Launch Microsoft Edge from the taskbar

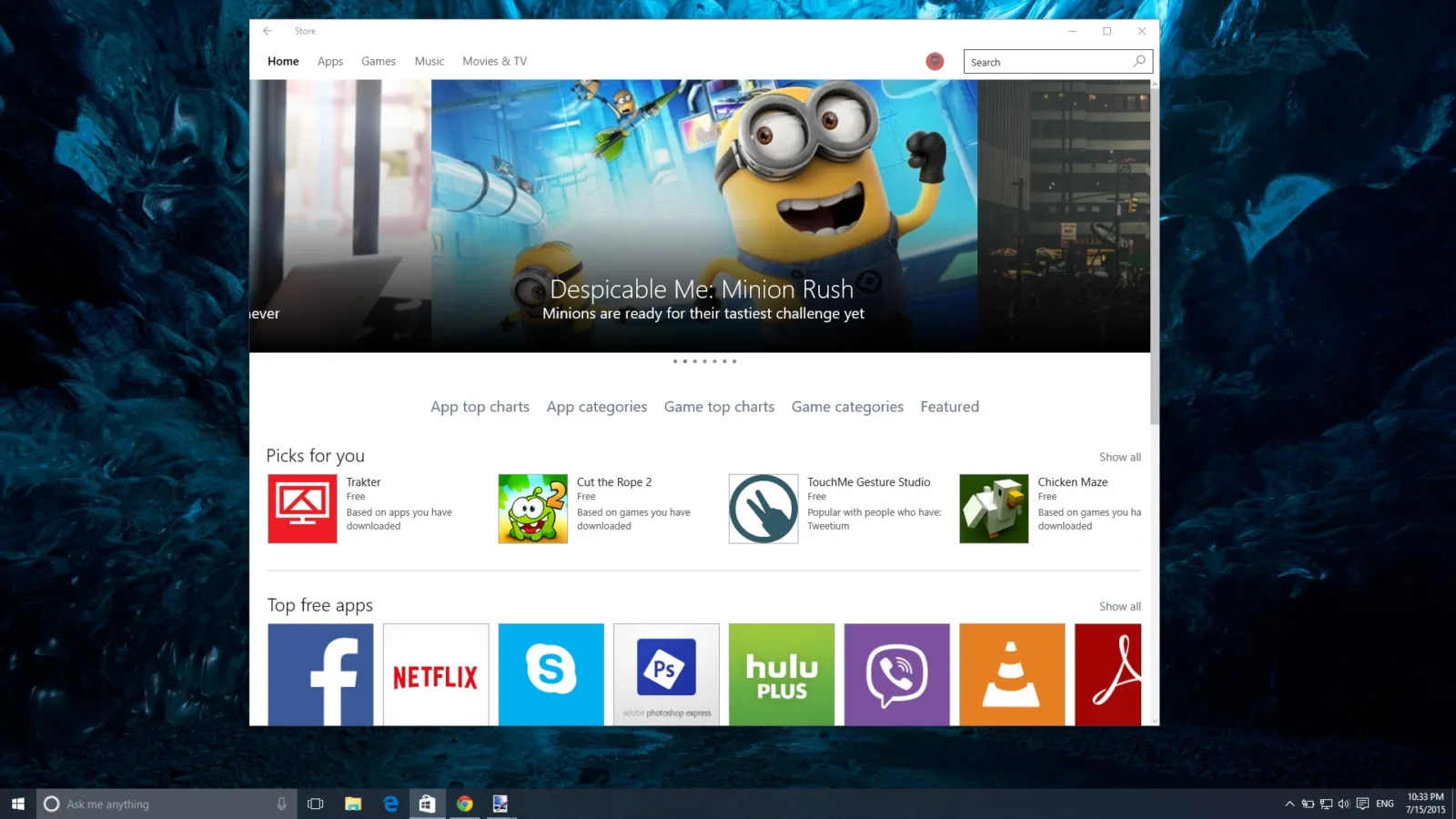390,804
